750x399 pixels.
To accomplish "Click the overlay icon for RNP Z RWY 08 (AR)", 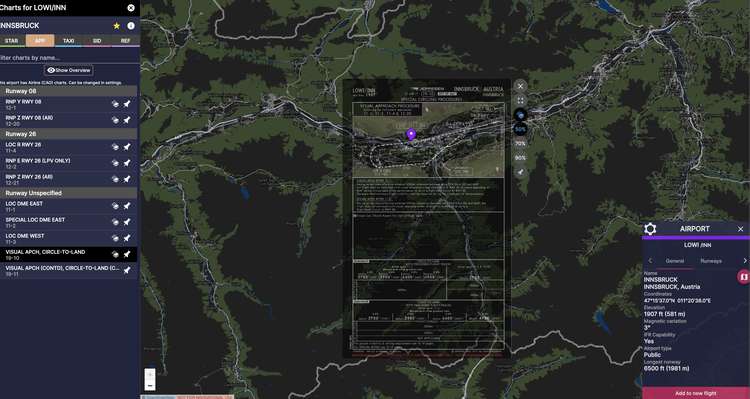I will pos(115,120).
